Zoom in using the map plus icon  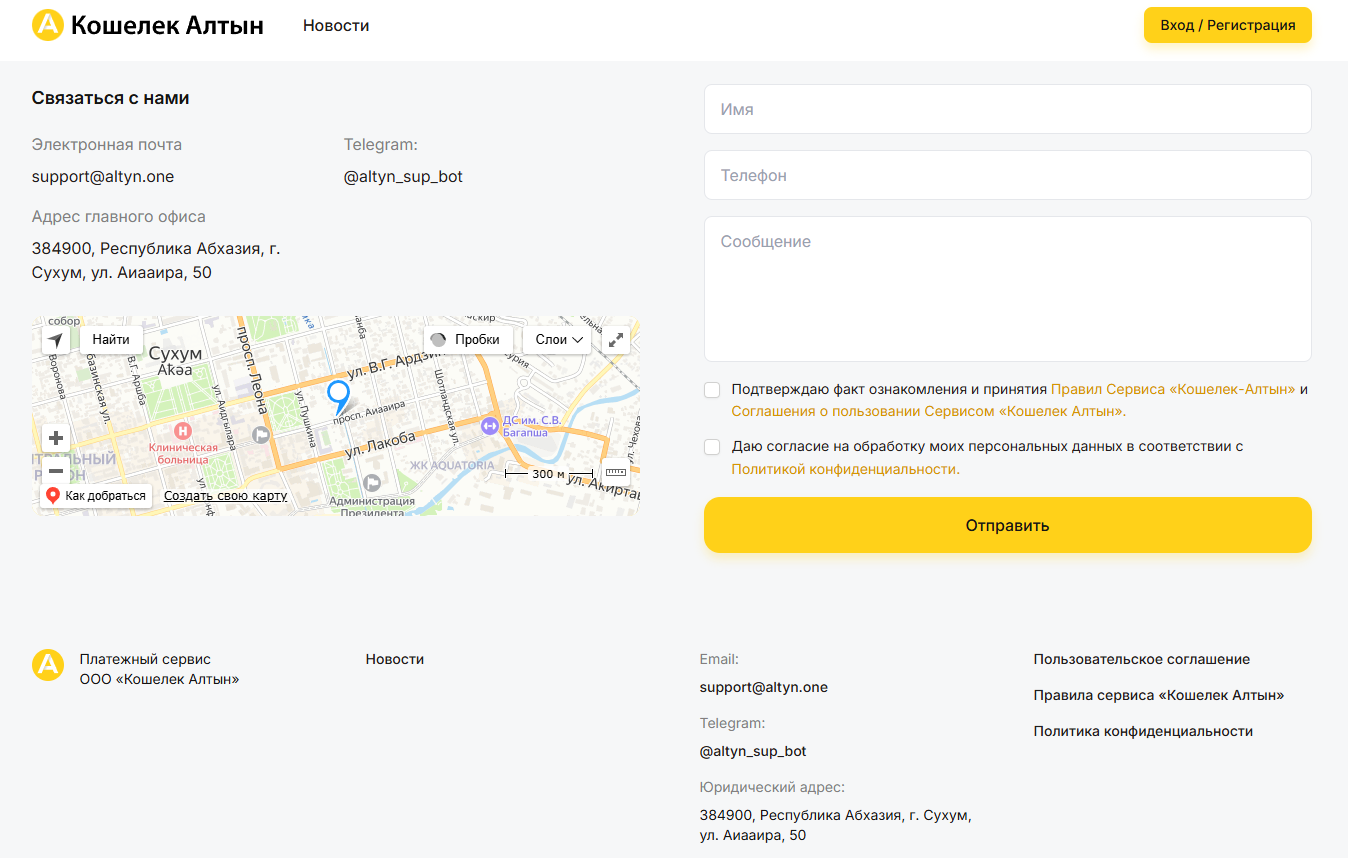coord(55,437)
